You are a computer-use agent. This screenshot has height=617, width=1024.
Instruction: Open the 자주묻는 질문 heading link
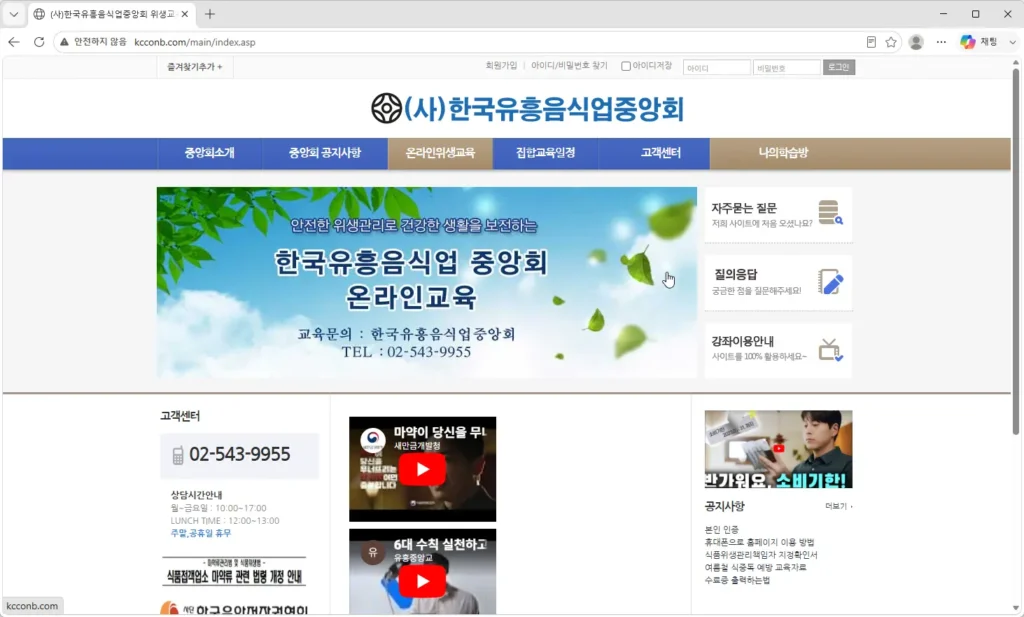tap(744, 208)
